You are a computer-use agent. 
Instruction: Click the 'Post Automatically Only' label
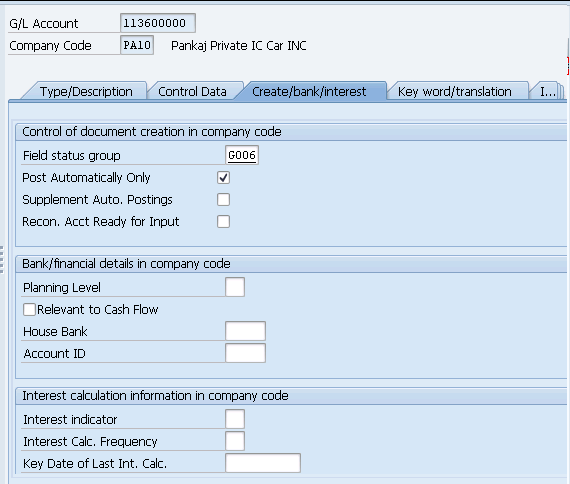pos(86,178)
